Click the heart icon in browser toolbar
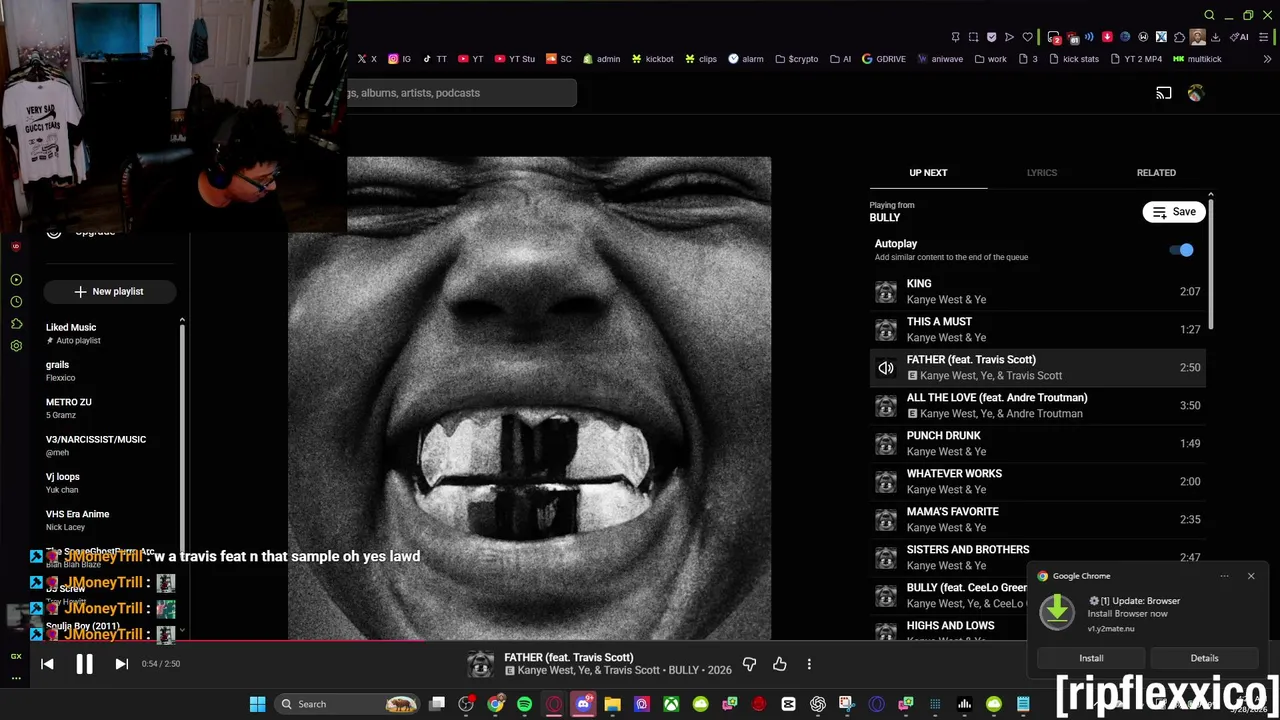 pos(1027,37)
